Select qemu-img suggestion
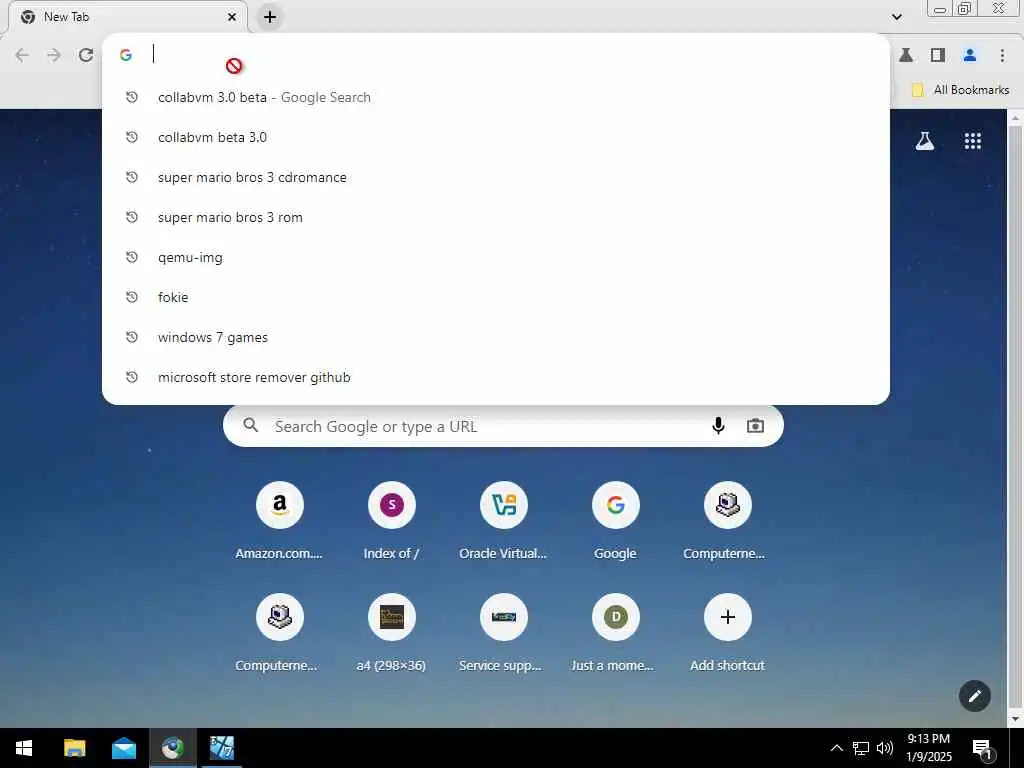Screen dimensions: 1024x768 pyautogui.click(x=496, y=257)
